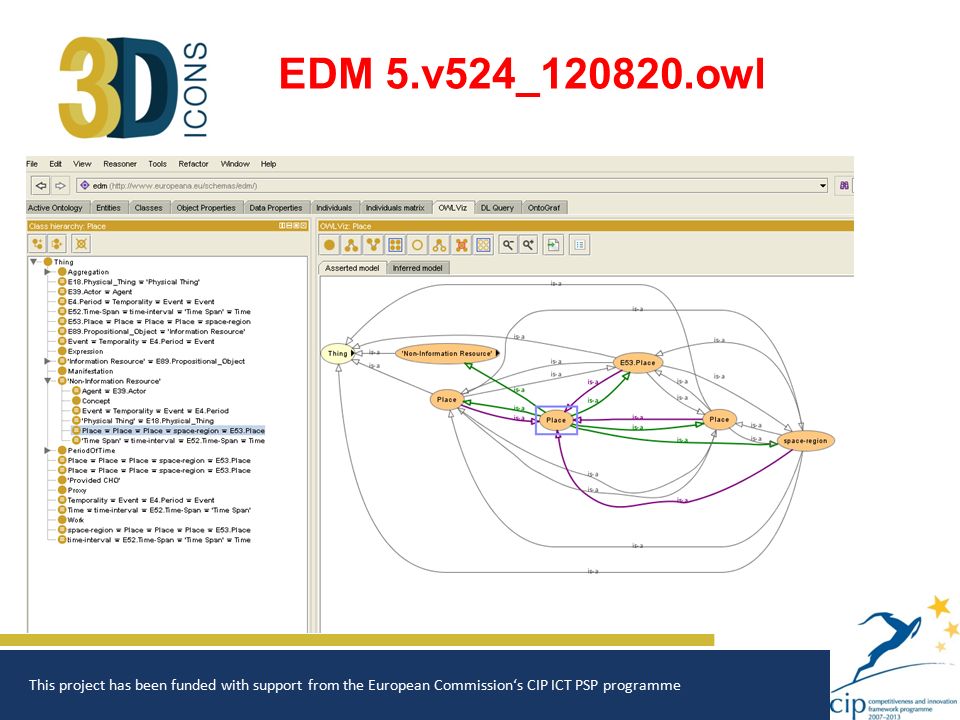The width and height of the screenshot is (960, 720).
Task: Click the OWLViz Show class icon
Action: point(329,246)
